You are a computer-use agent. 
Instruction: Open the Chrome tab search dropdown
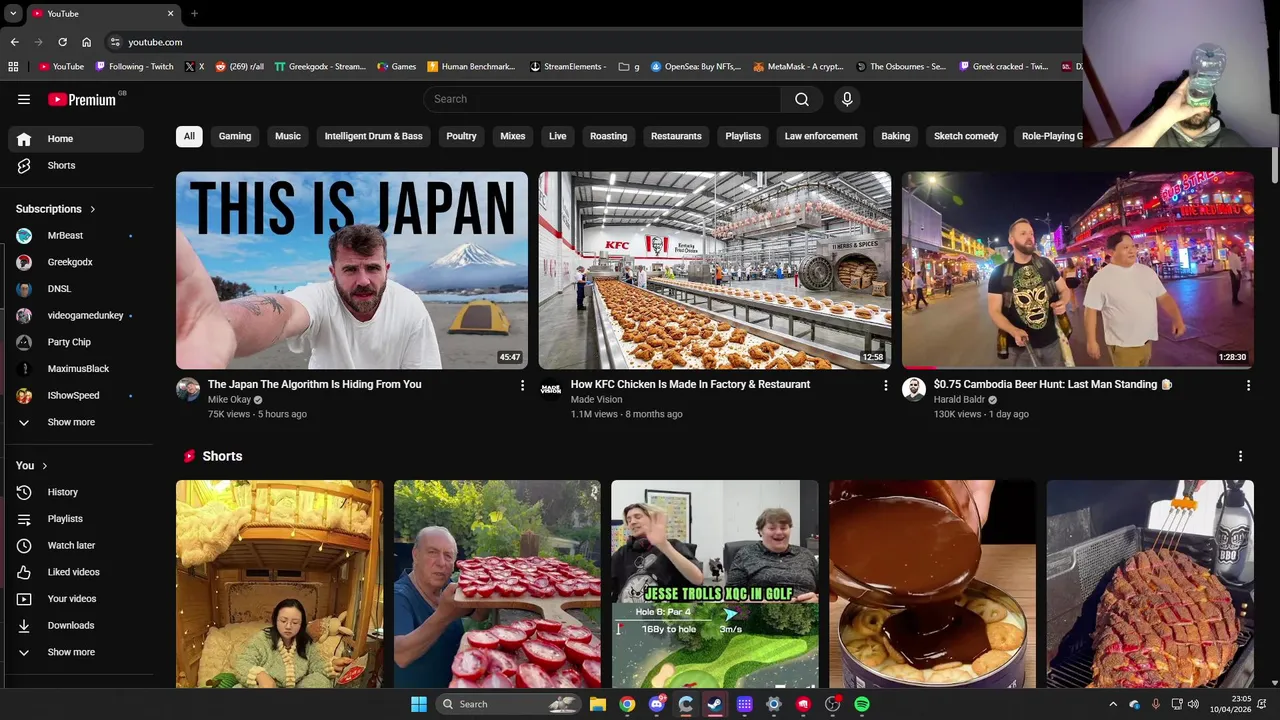tap(13, 14)
